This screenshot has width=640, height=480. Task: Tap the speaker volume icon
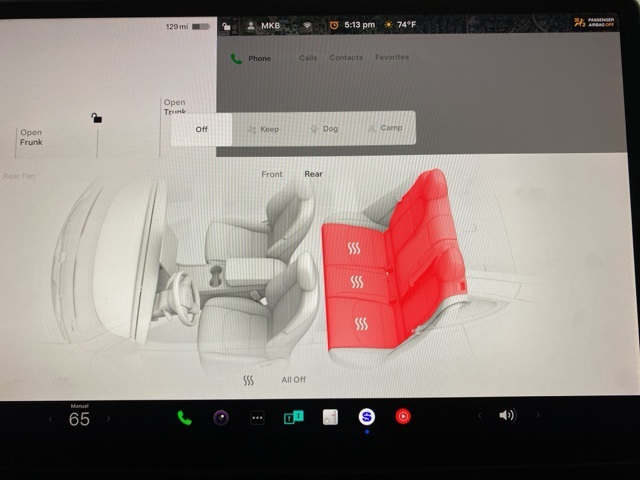click(507, 415)
